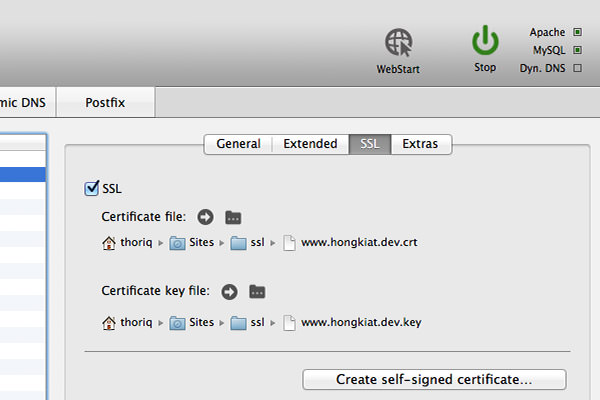Click file icon beside www.hongkiat.dev.crt

pyautogui.click(x=289, y=243)
